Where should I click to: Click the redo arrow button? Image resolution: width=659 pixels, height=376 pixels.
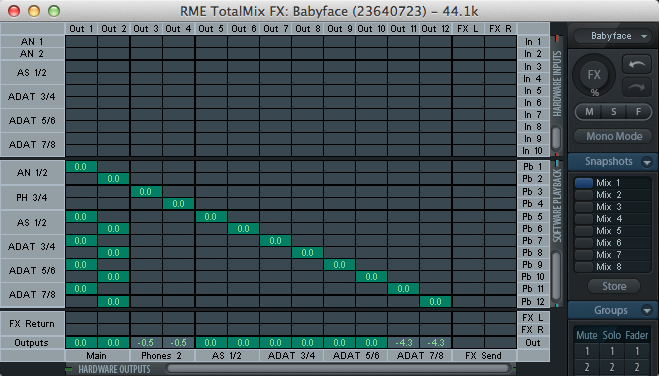click(637, 87)
